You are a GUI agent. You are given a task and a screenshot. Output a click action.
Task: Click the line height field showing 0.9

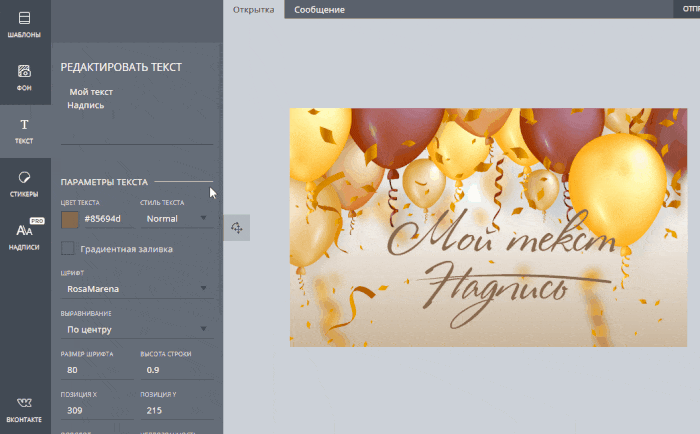point(177,370)
